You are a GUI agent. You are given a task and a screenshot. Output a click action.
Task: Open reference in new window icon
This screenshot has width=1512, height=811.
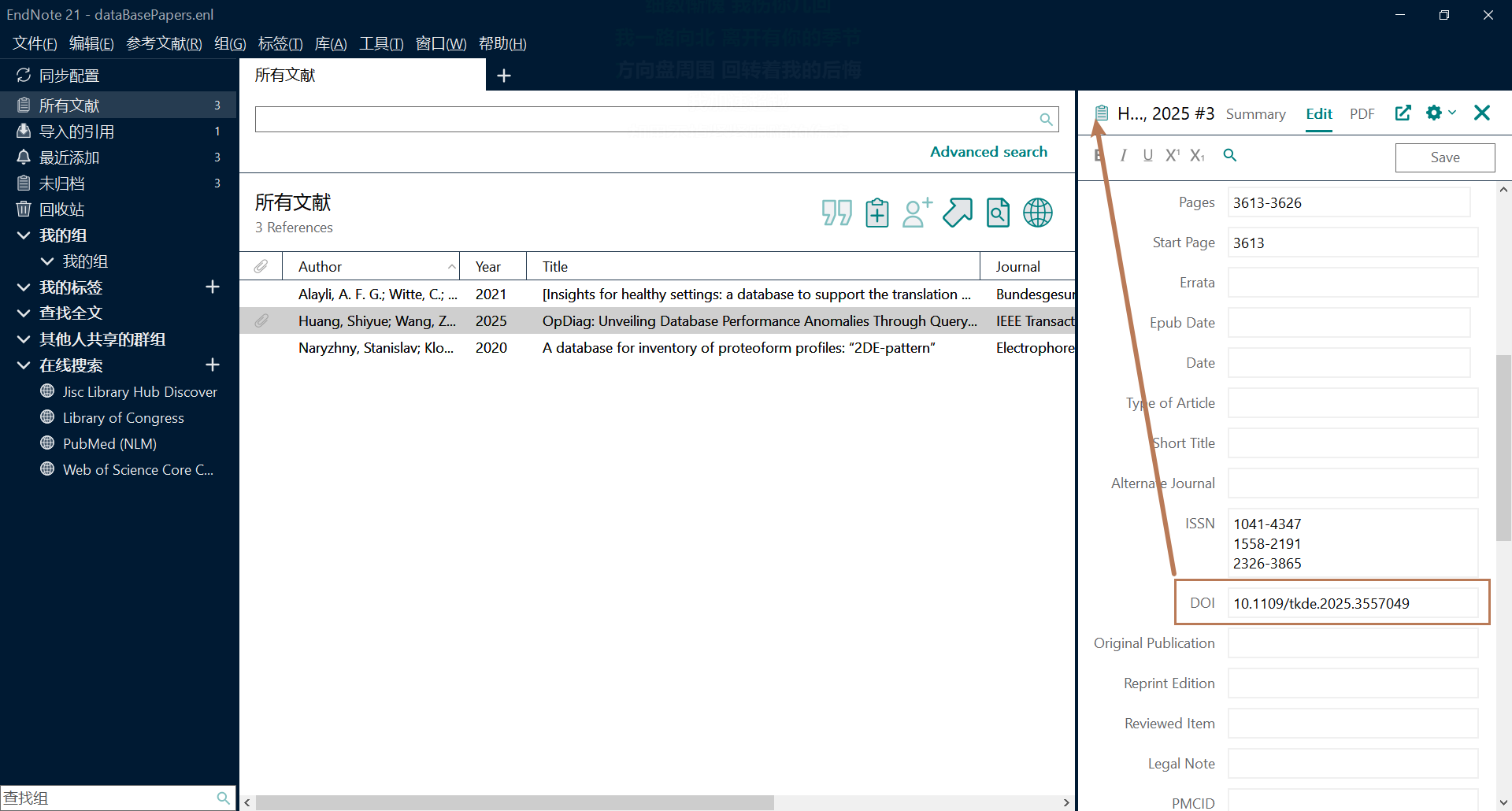click(1403, 113)
